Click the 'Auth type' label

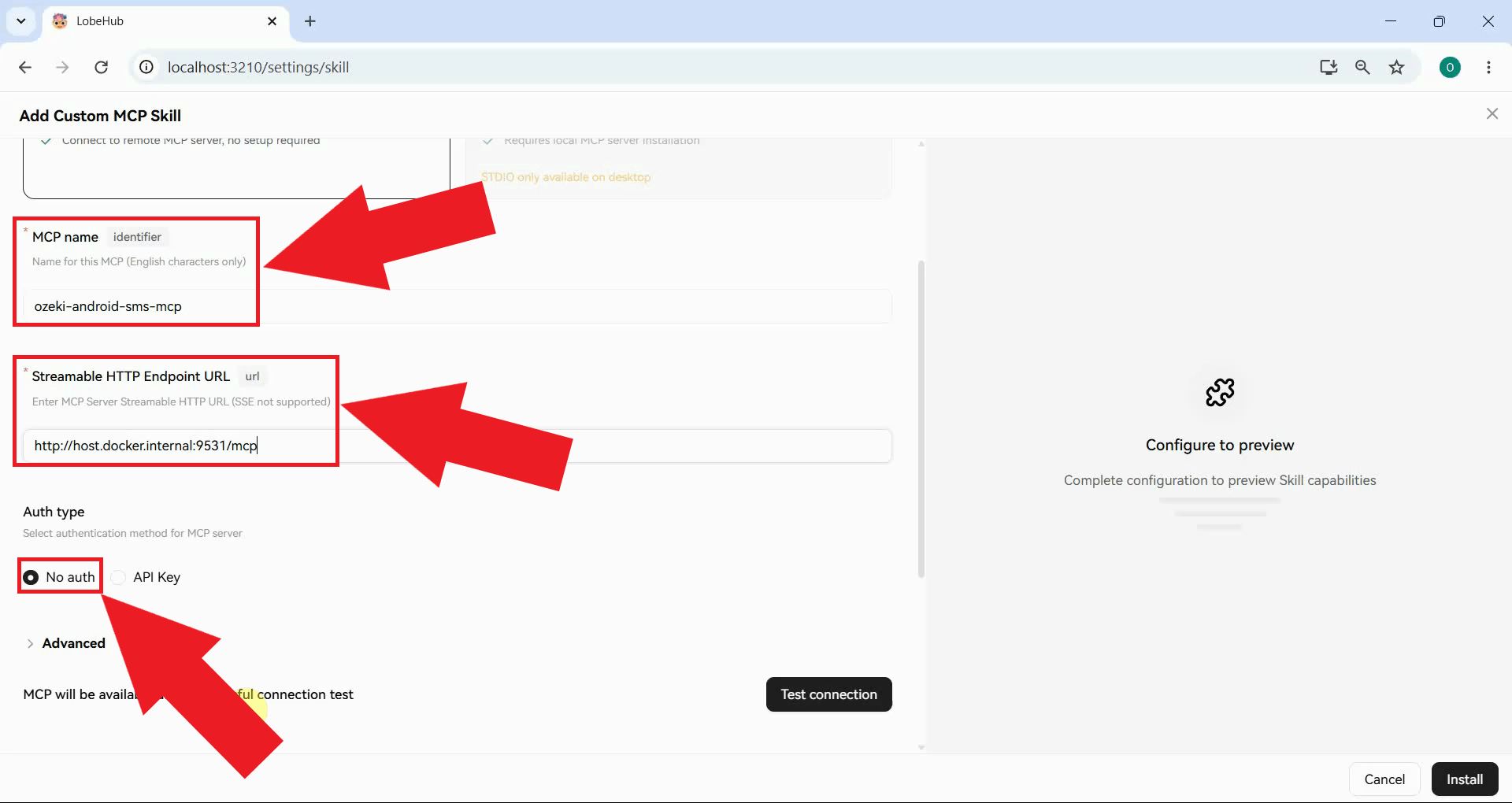click(54, 512)
